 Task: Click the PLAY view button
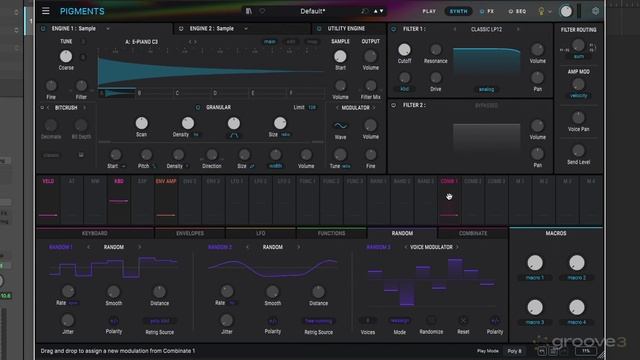click(x=429, y=11)
